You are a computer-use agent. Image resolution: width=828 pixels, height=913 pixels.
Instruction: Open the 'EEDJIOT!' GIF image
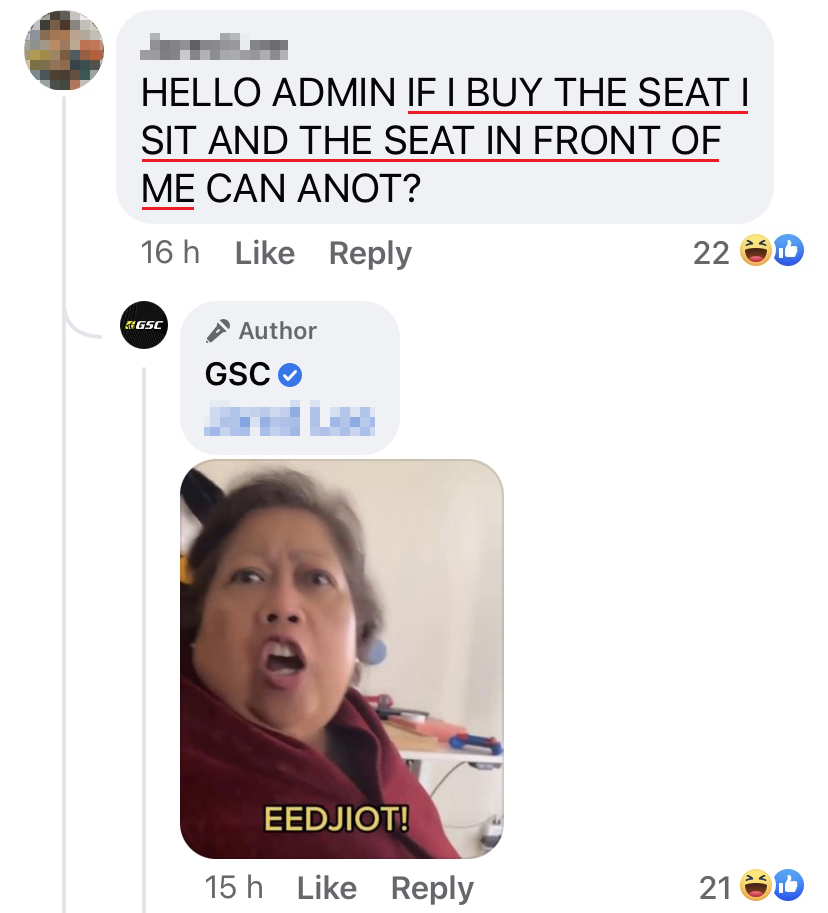coord(341,659)
